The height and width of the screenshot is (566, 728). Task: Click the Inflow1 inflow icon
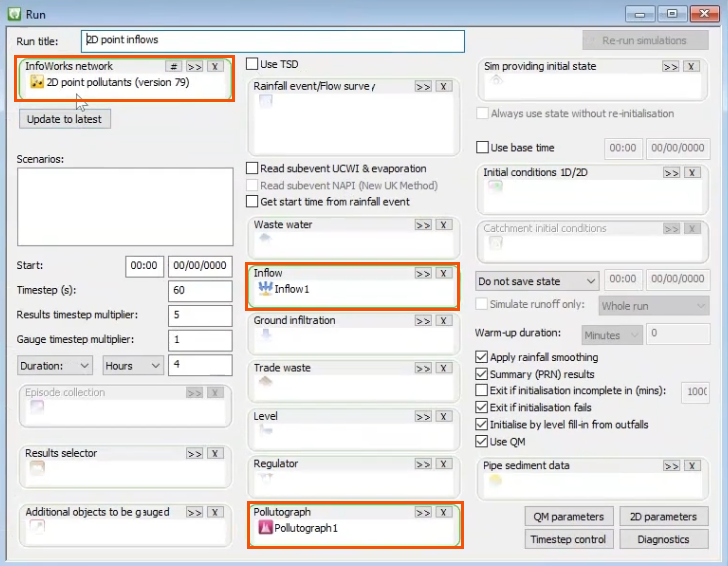point(265,288)
